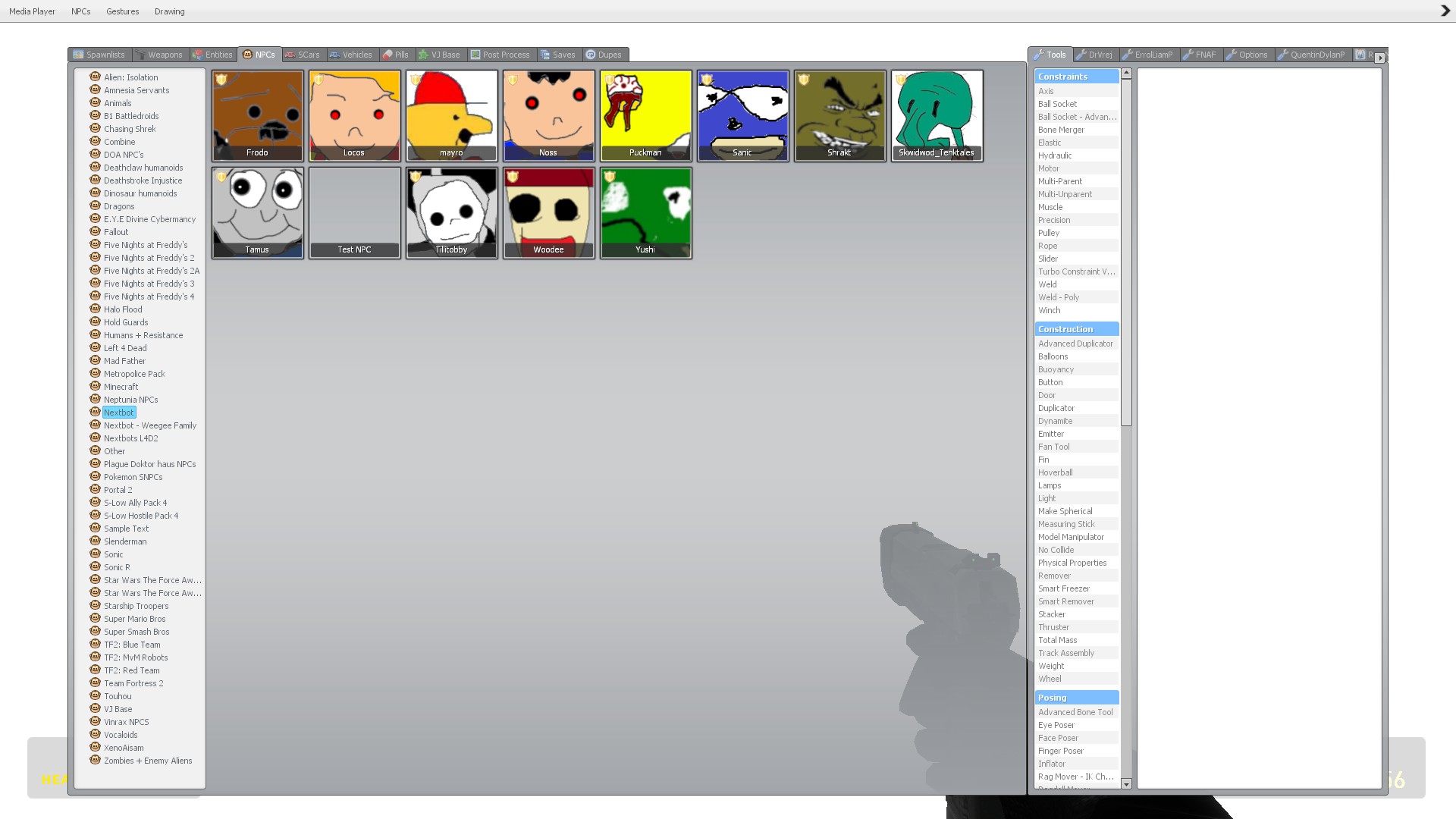The image size is (1456, 819).
Task: Open the VJ Base tab
Action: pyautogui.click(x=440, y=55)
